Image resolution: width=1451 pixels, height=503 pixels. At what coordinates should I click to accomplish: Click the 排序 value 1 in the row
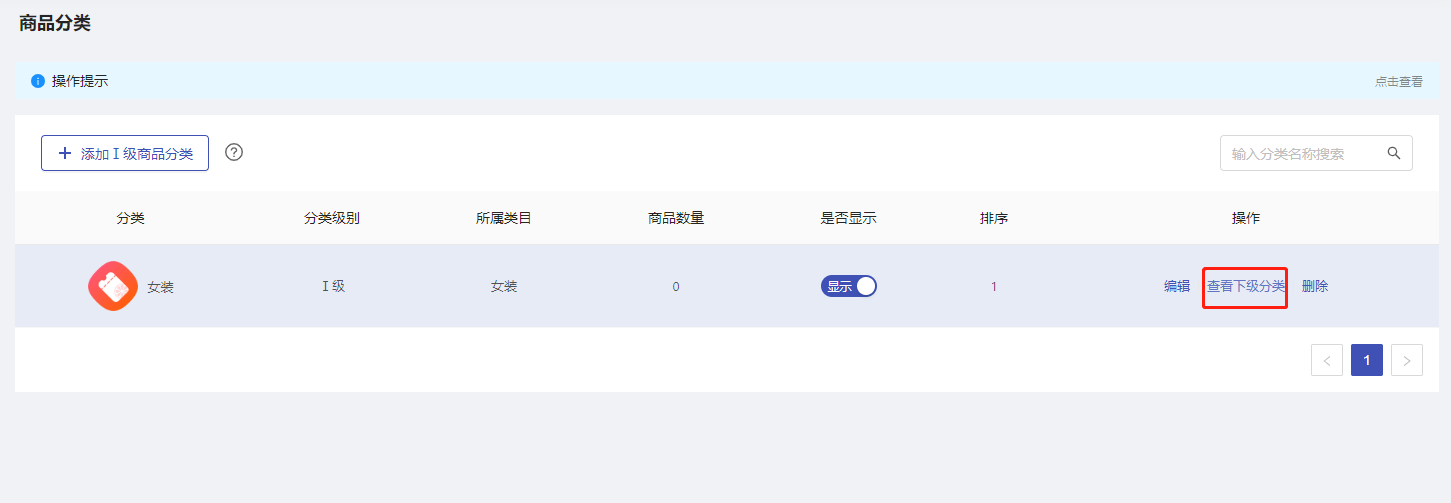pyautogui.click(x=994, y=287)
